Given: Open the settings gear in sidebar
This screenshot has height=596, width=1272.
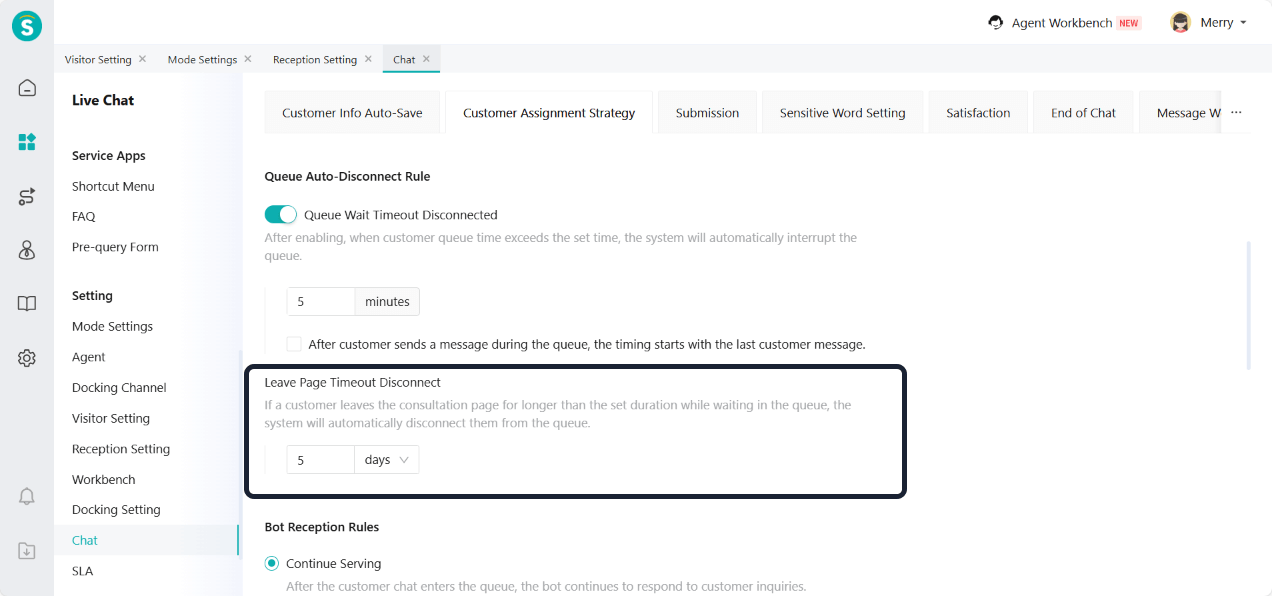Looking at the screenshot, I should click(27, 358).
